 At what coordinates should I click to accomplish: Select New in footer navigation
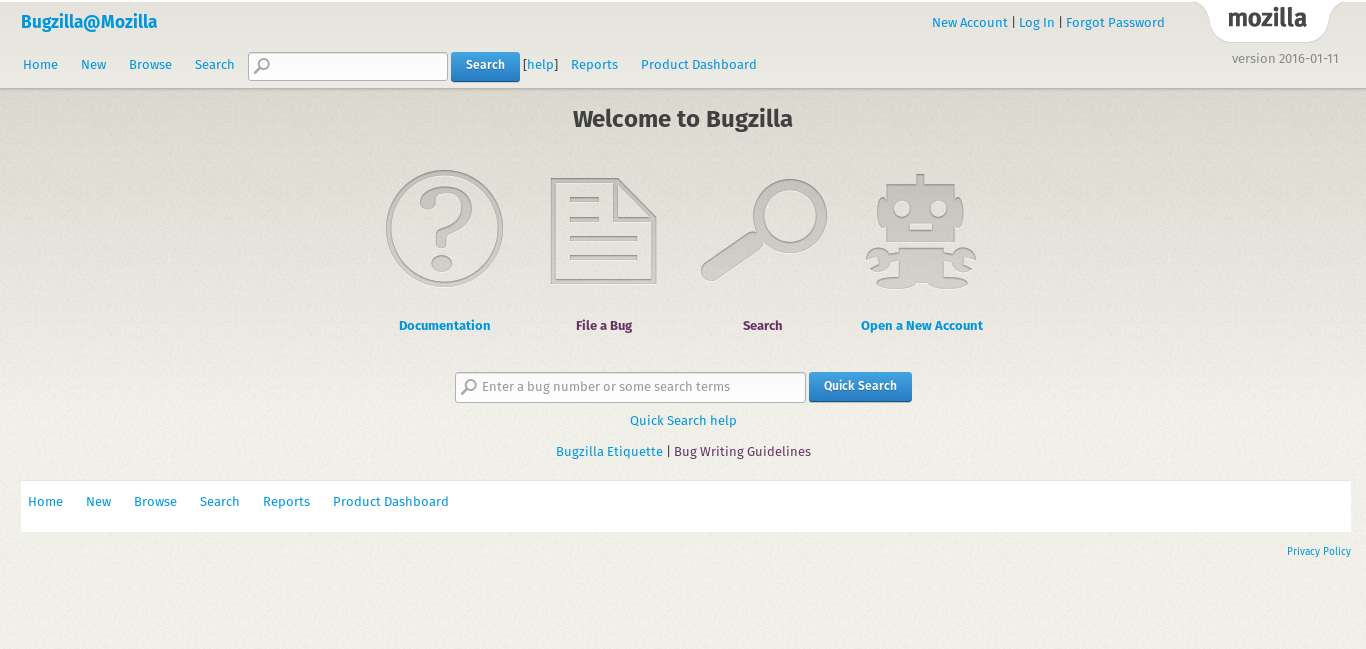[x=99, y=502]
